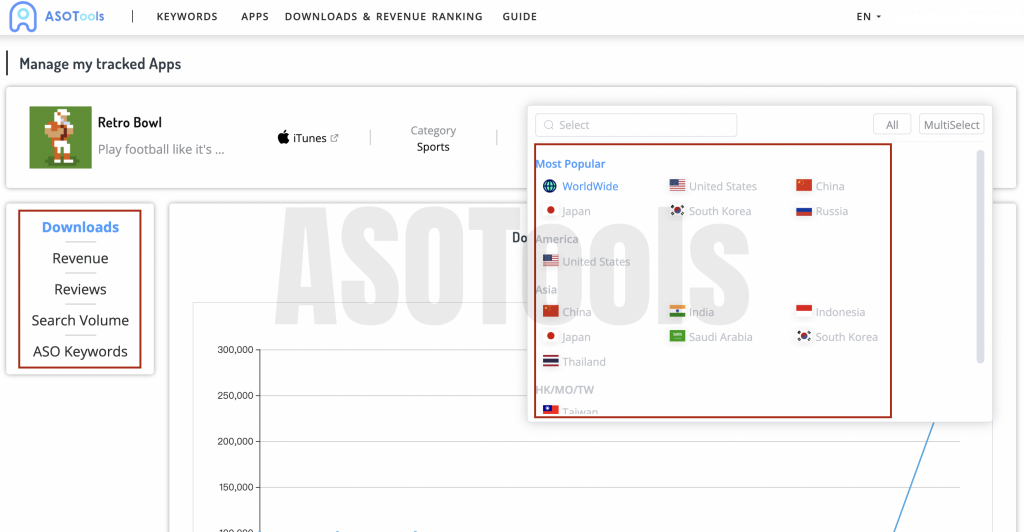Click Japan flag under Most Popular
This screenshot has width=1024, height=532.
[x=551, y=211]
